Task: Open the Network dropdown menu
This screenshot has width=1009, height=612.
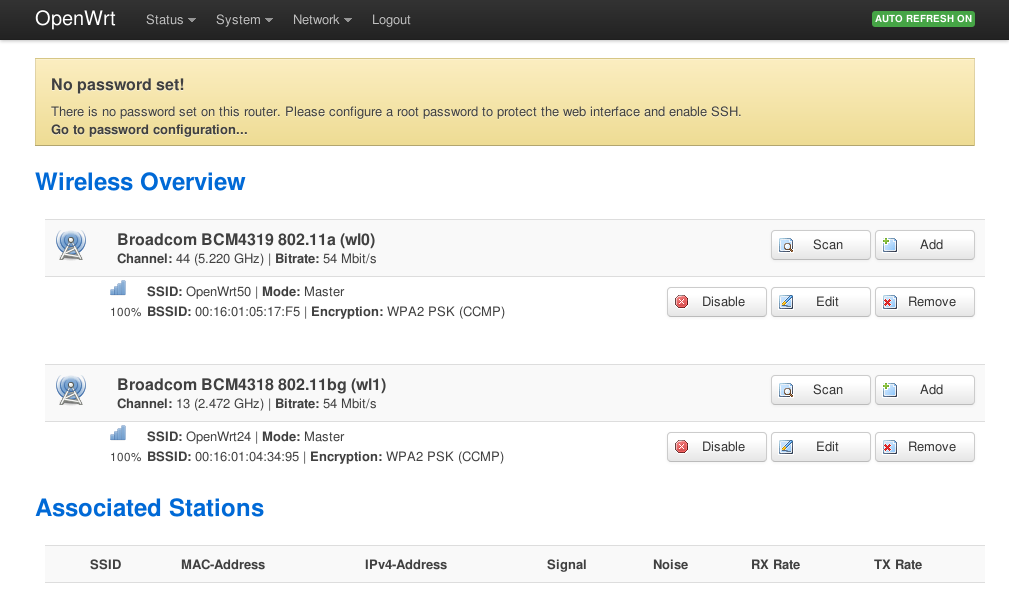Action: (322, 20)
